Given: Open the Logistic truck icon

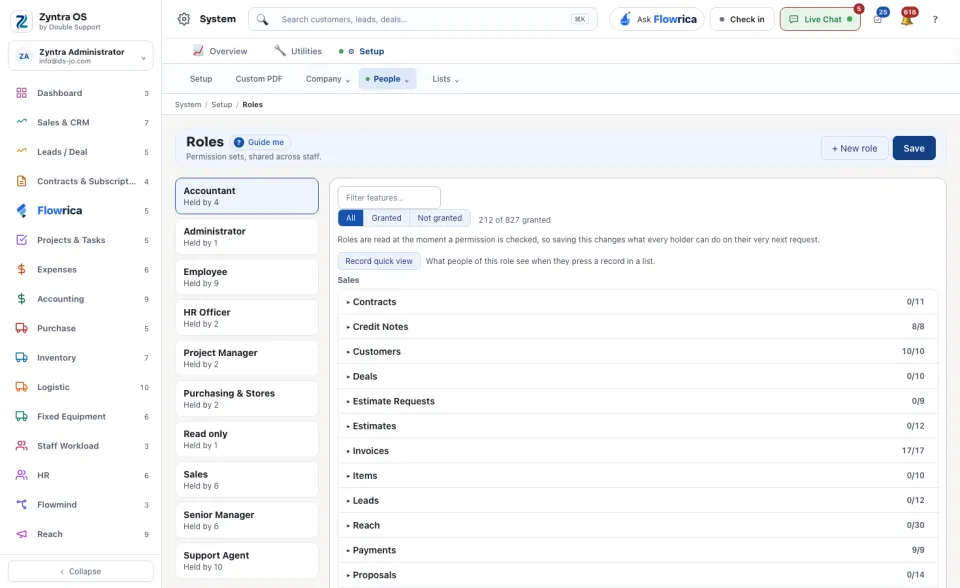Looking at the screenshot, I should 21,387.
